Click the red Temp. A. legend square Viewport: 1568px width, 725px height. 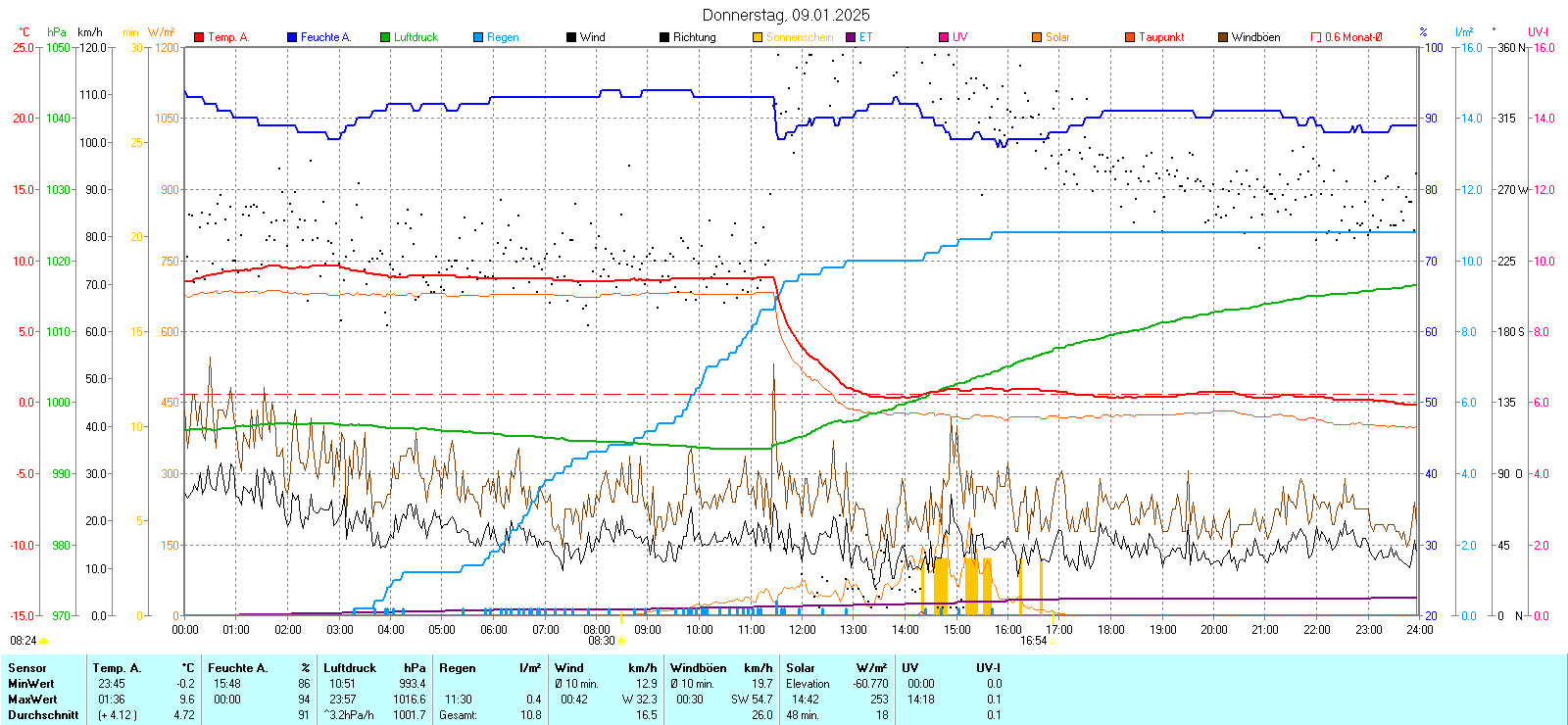coord(199,37)
